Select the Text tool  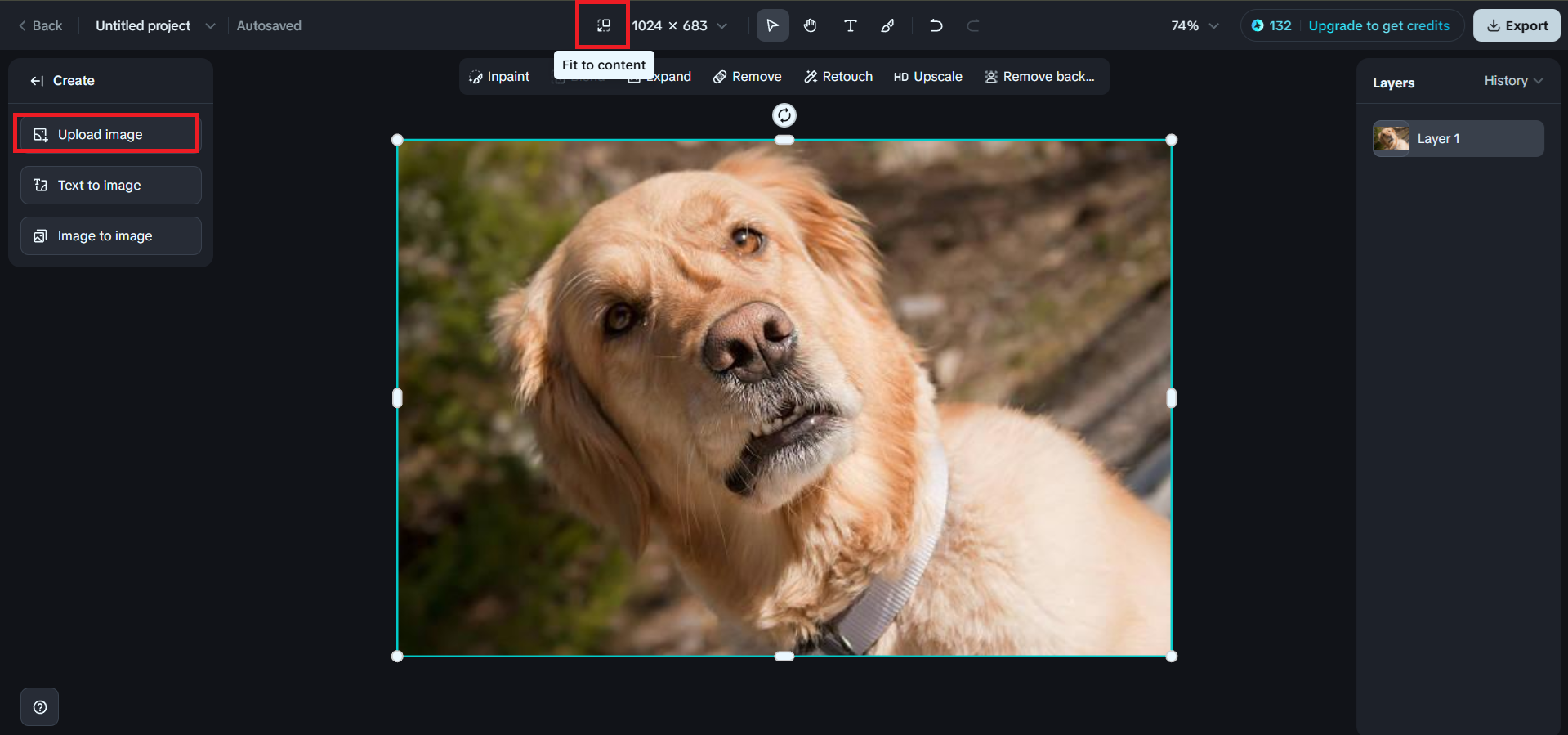point(850,25)
